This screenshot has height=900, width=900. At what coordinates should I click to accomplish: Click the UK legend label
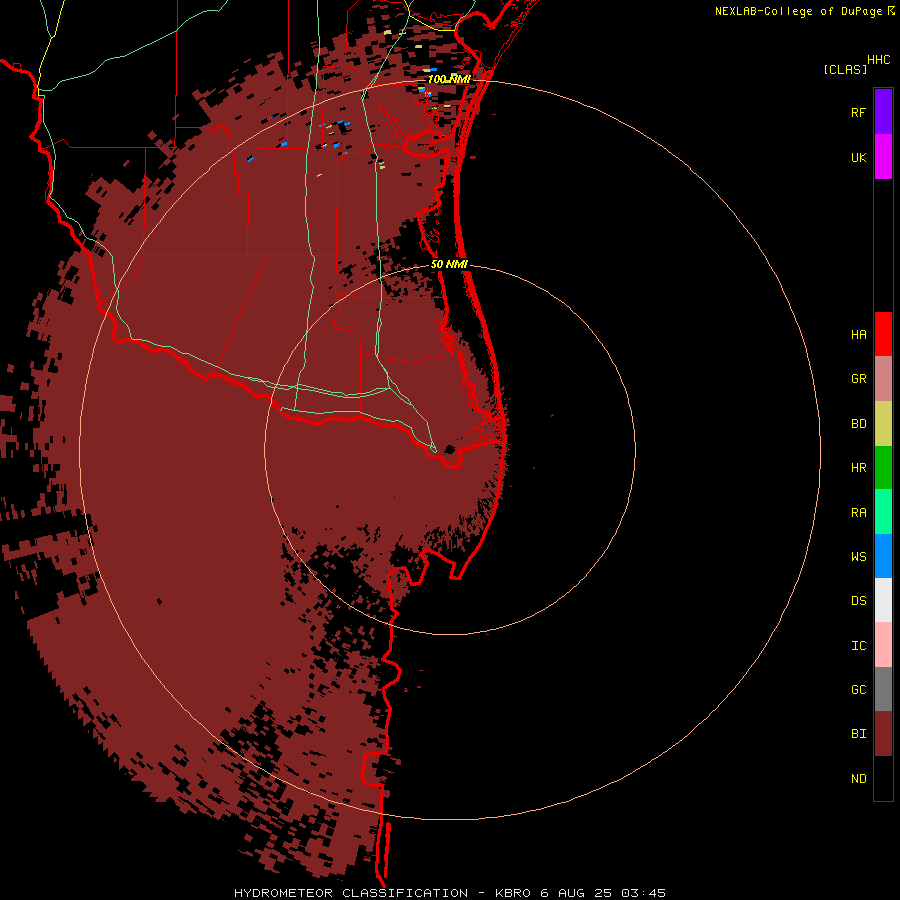coord(859,158)
